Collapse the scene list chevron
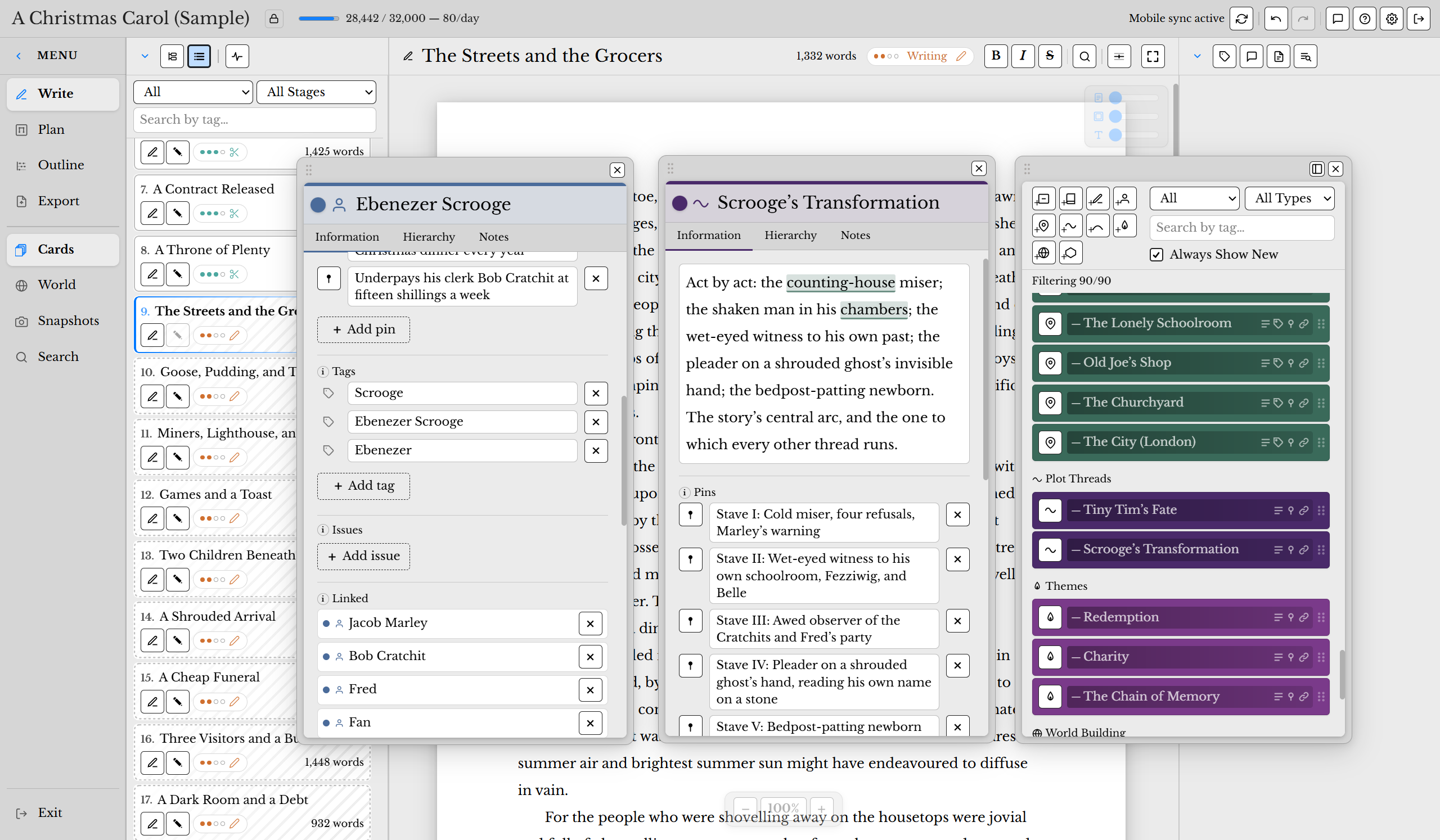1440x840 pixels. (145, 56)
